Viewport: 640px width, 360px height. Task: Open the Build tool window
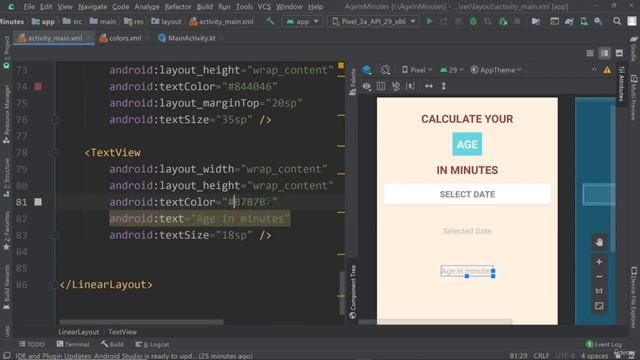tap(112, 344)
